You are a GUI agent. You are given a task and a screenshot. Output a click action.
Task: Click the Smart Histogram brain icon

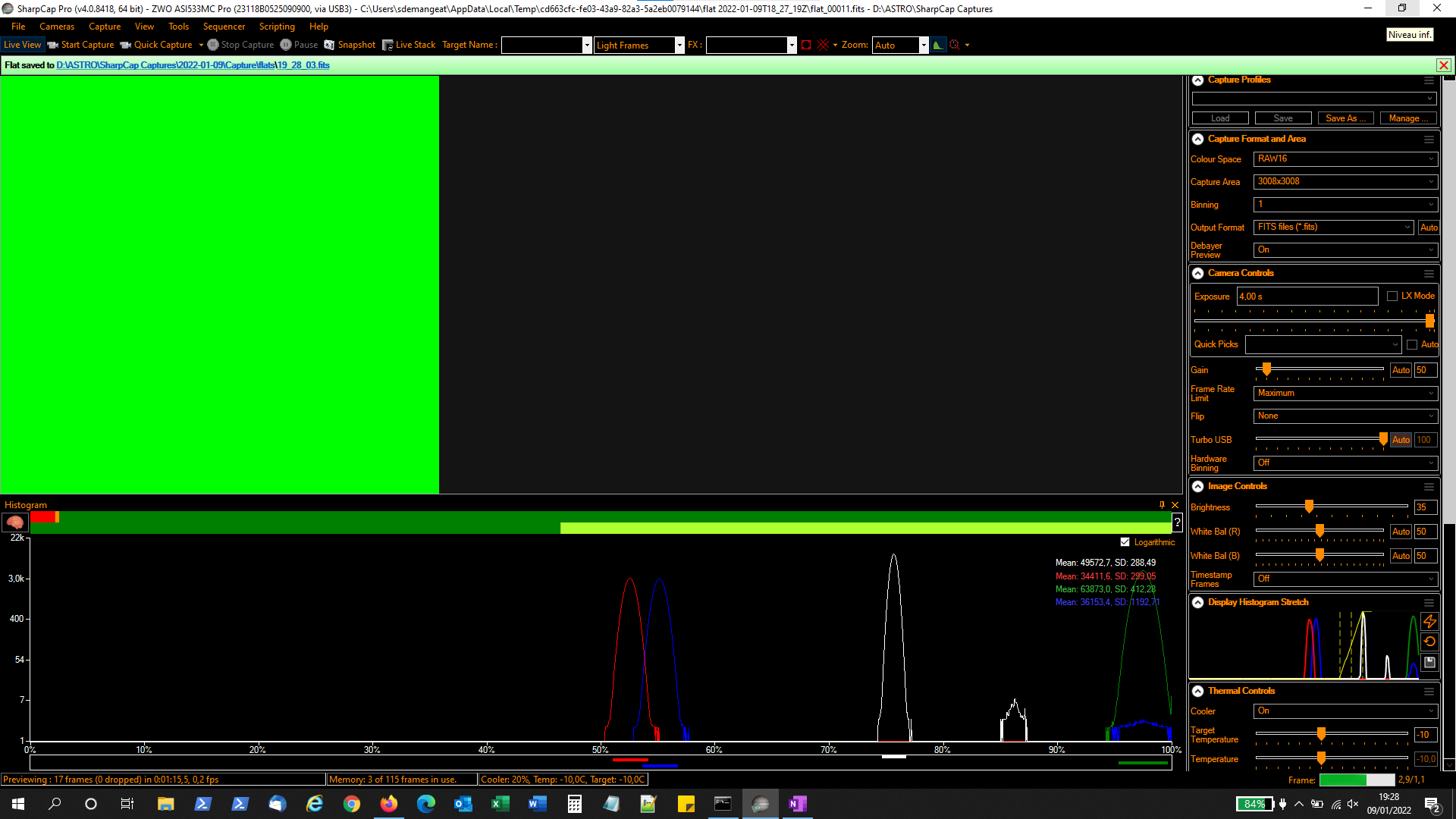pyautogui.click(x=14, y=522)
